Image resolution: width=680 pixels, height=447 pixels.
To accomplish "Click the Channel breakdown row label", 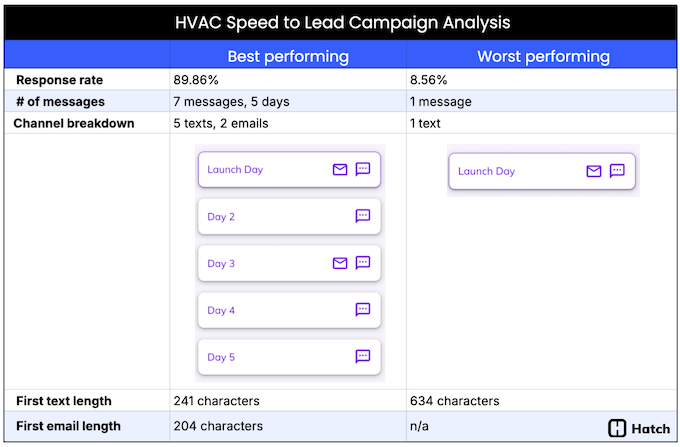I will 74,123.
